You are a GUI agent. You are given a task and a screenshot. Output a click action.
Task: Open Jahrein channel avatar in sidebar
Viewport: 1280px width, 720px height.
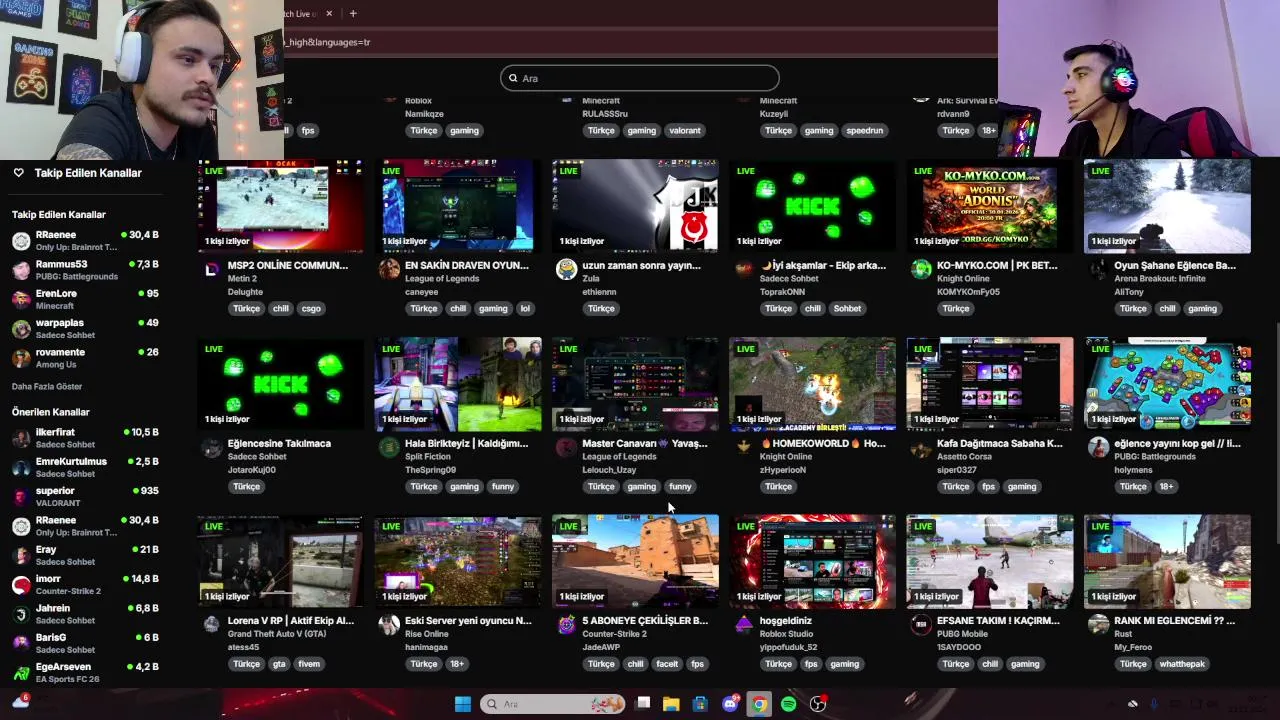(21, 614)
